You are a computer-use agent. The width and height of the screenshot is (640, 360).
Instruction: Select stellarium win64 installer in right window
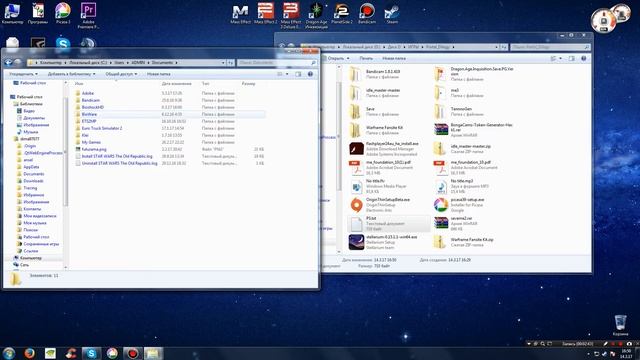pos(388,242)
